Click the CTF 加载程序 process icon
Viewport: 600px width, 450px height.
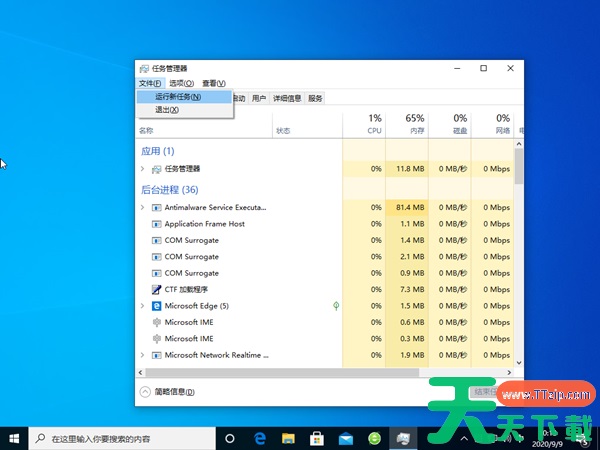[x=156, y=289]
